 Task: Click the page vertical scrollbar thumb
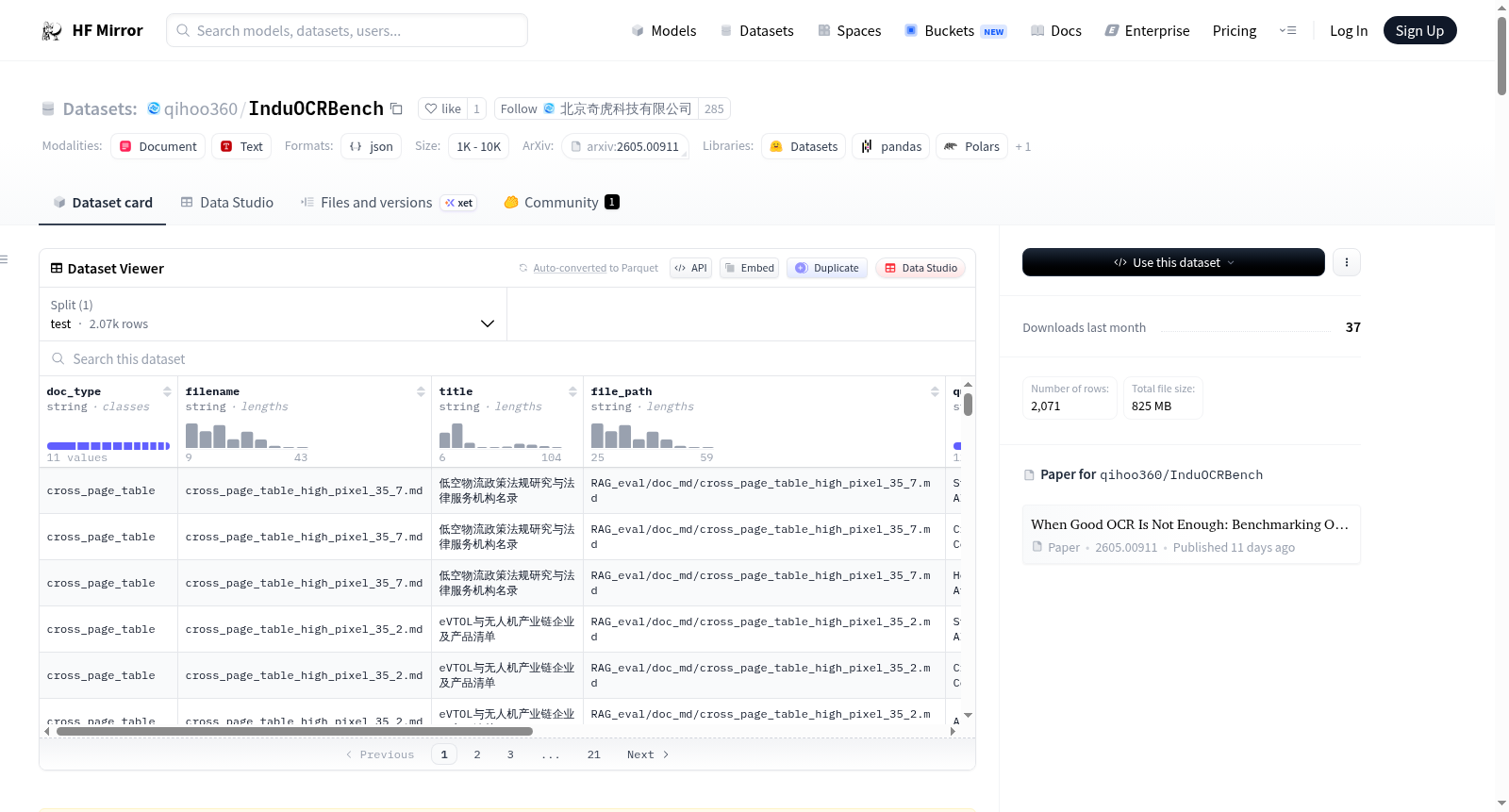(x=1501, y=55)
